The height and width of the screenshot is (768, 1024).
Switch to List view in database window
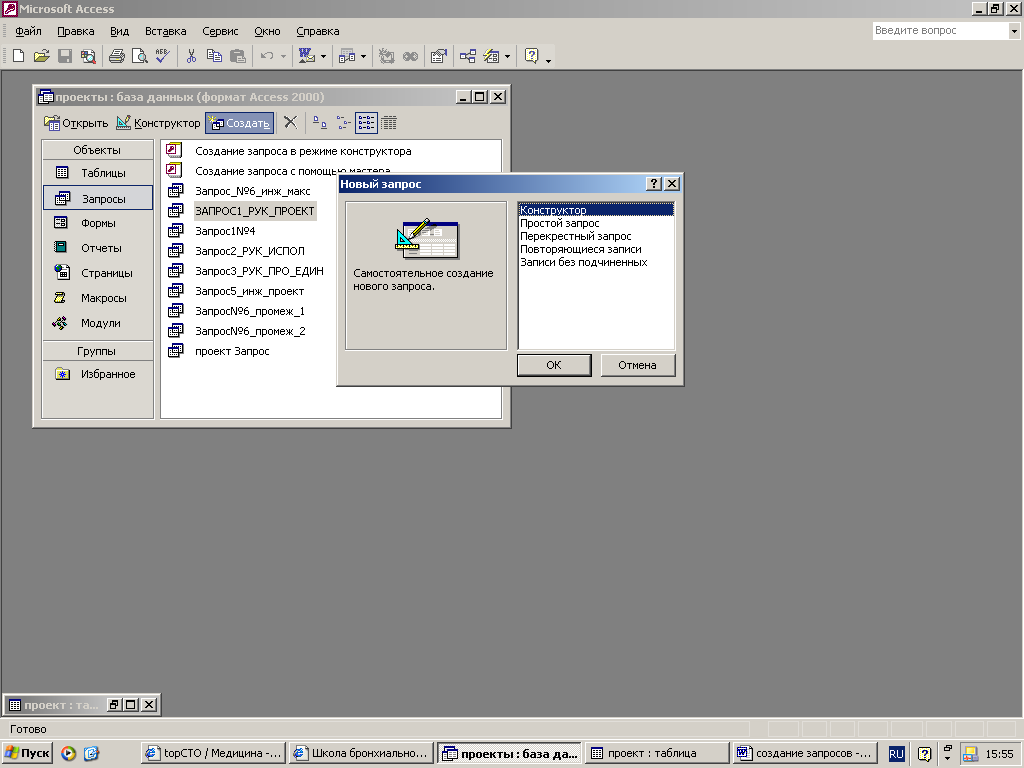tap(366, 122)
